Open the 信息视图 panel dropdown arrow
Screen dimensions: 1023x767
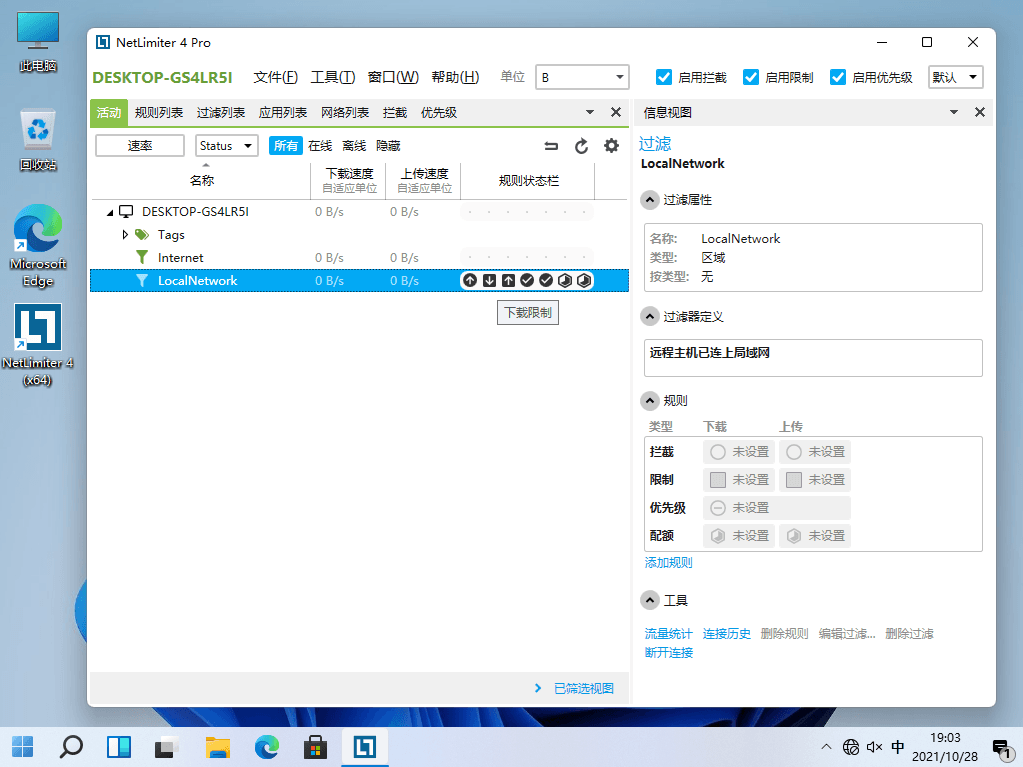tap(954, 112)
